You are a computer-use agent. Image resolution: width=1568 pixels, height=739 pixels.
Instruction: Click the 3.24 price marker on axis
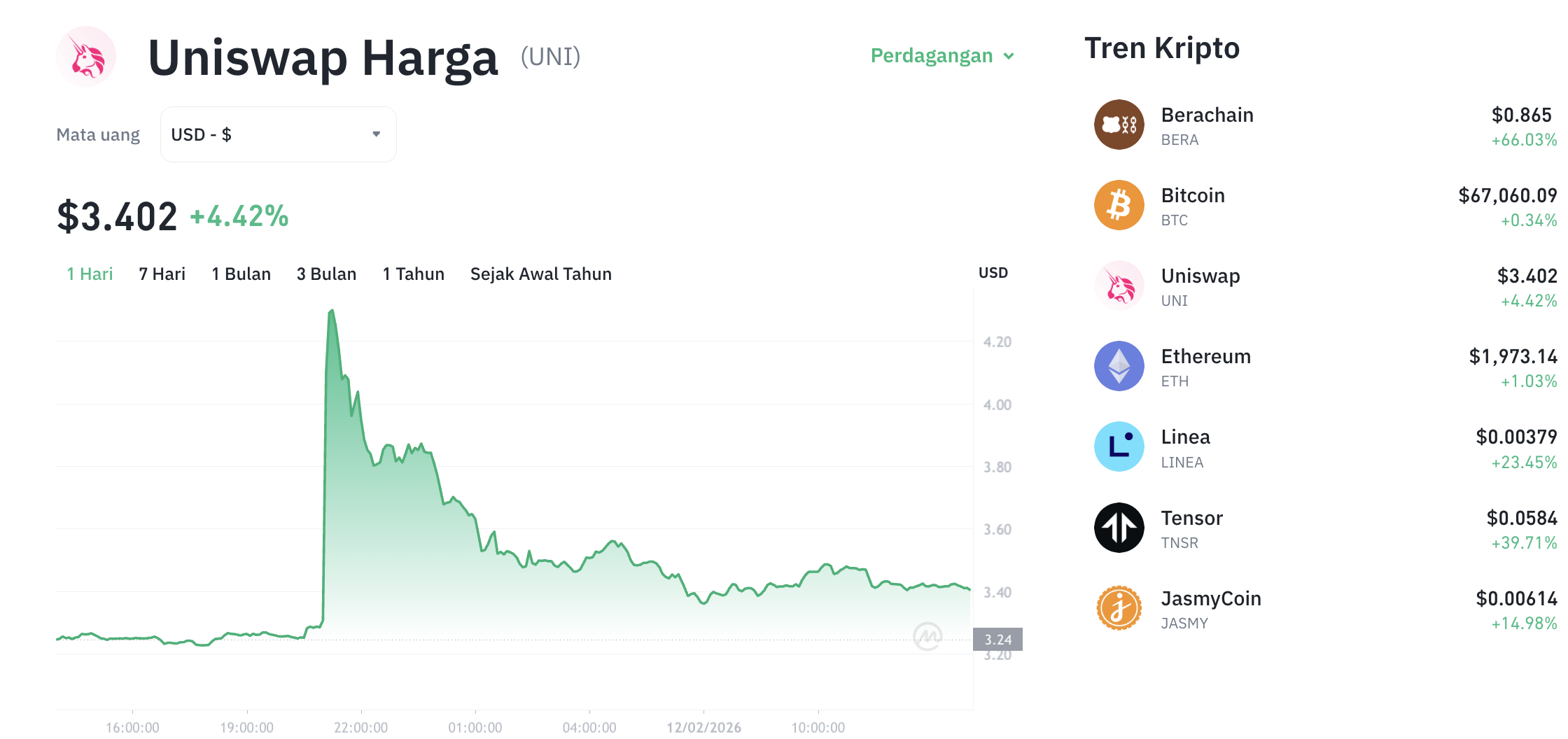(x=999, y=639)
